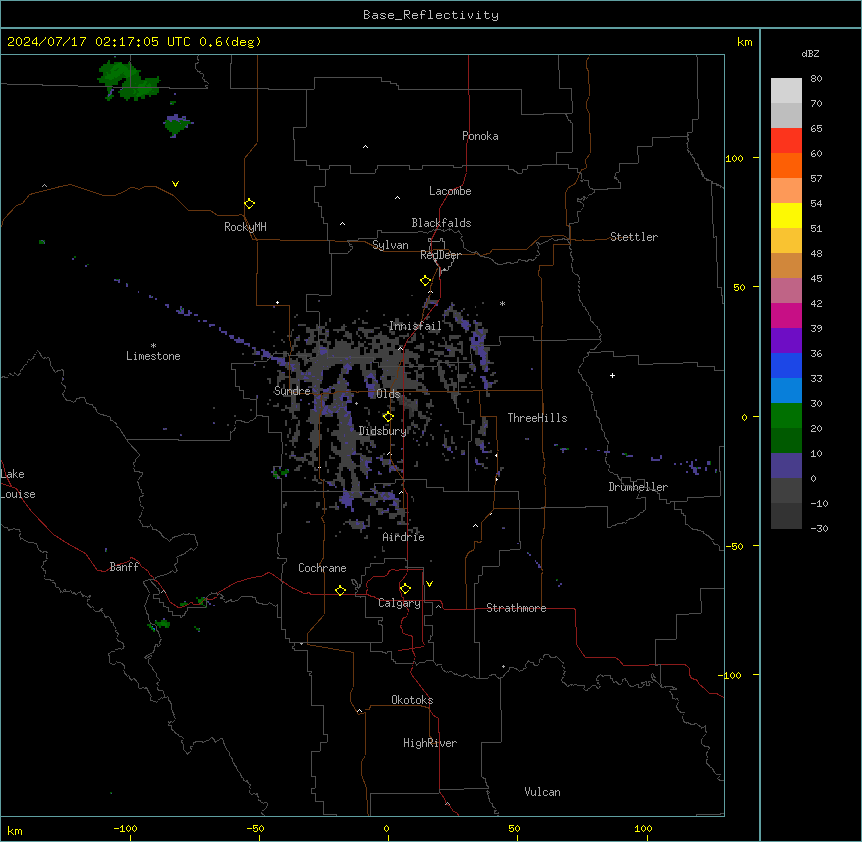Click the white plus marker north of Drumheller
Screen dimensions: 862x842
(612, 375)
